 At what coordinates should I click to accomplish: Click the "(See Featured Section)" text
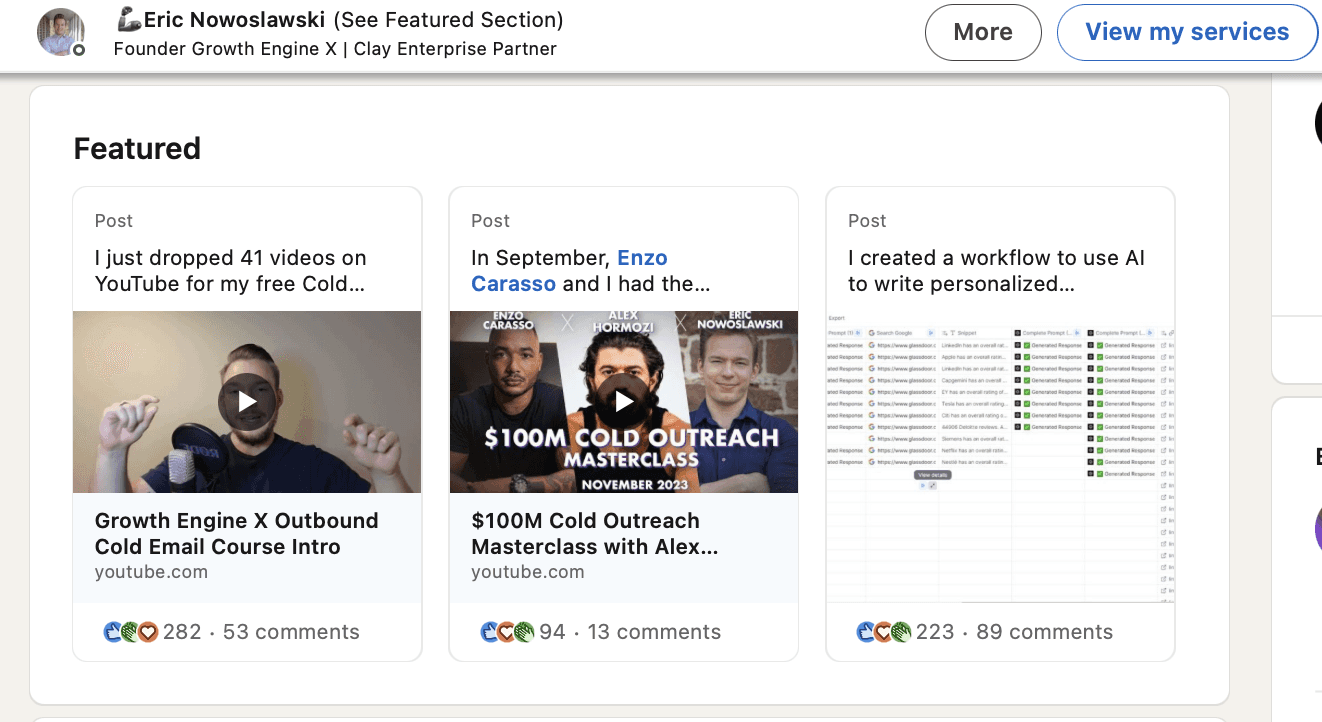coord(449,19)
